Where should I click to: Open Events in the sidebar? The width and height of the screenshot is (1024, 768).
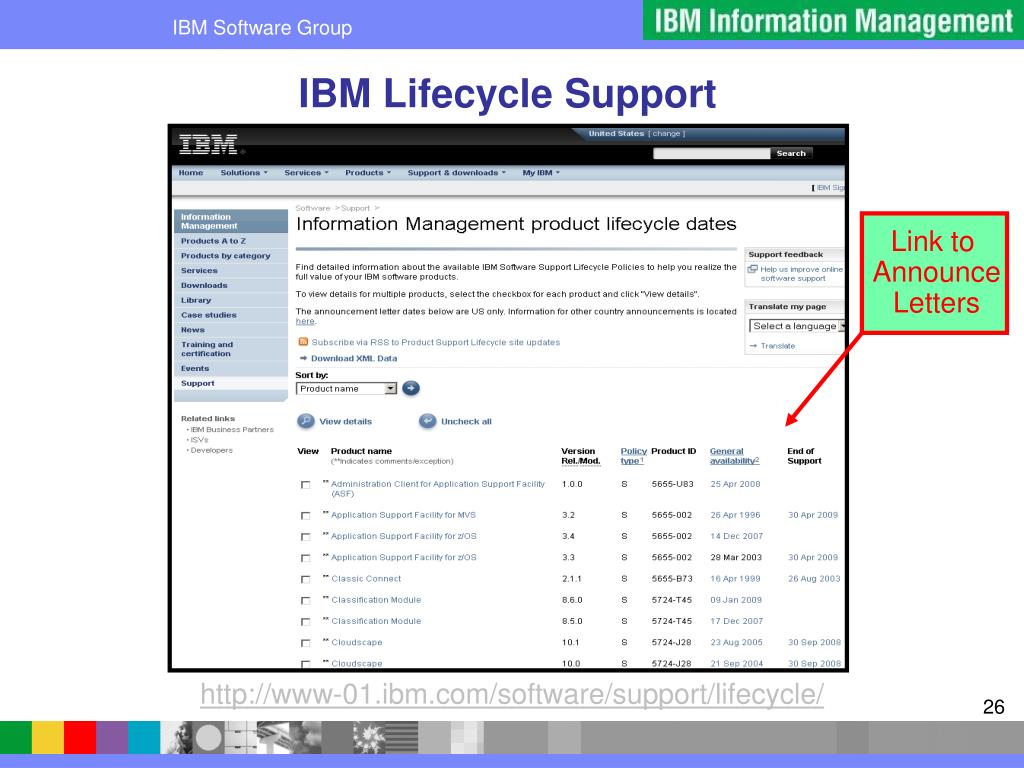click(x=195, y=368)
